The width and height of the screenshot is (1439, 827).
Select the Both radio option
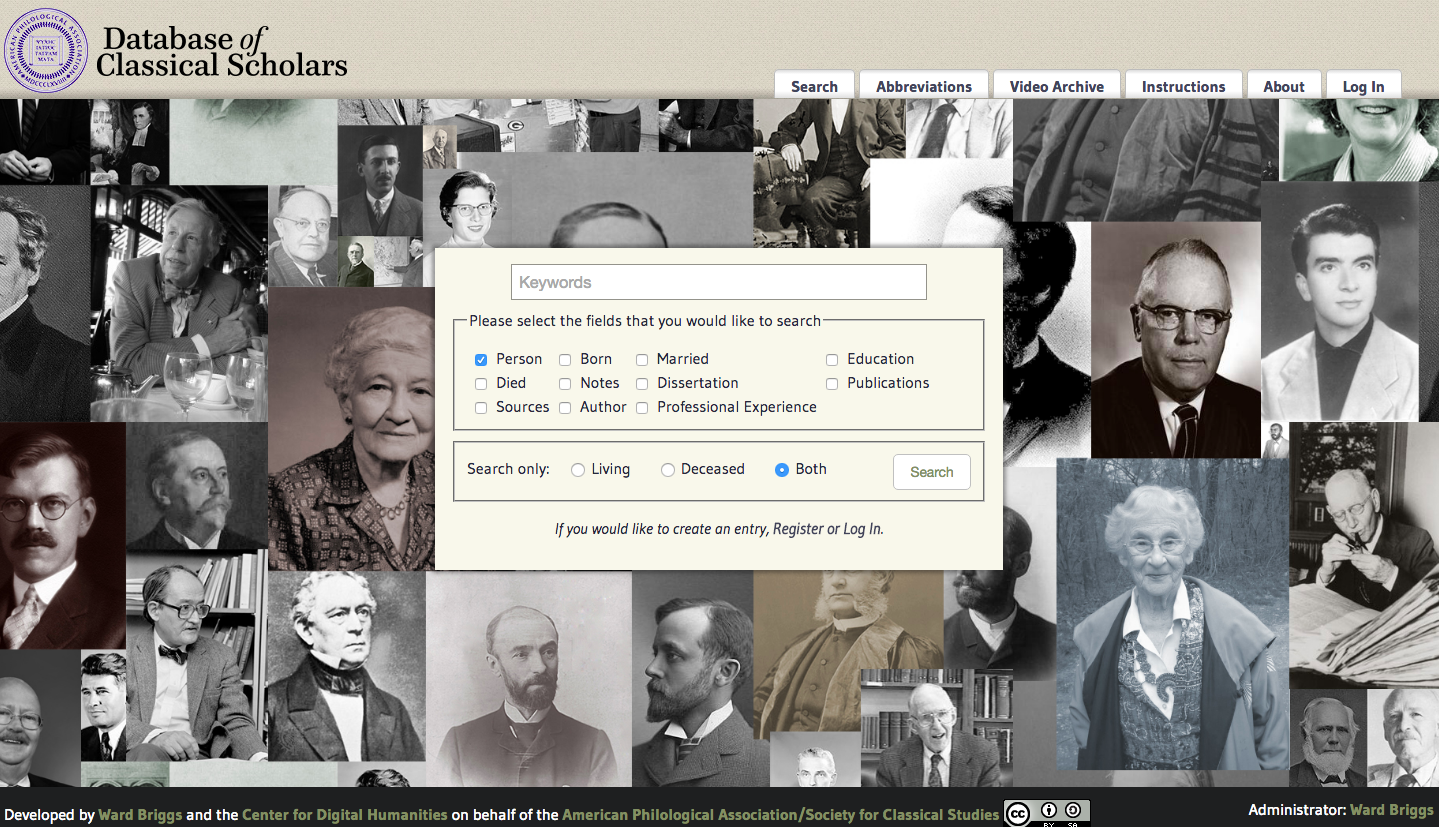click(782, 470)
